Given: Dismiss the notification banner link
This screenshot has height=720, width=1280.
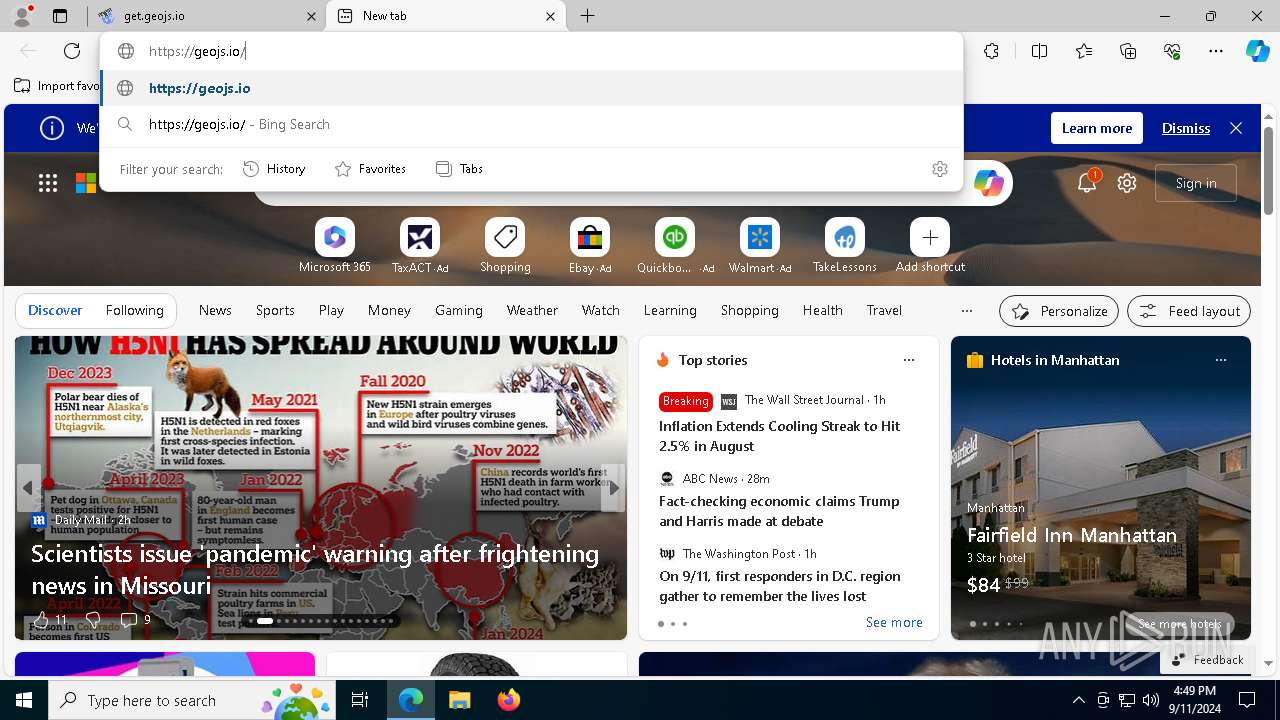Looking at the screenshot, I should coord(1186,128).
